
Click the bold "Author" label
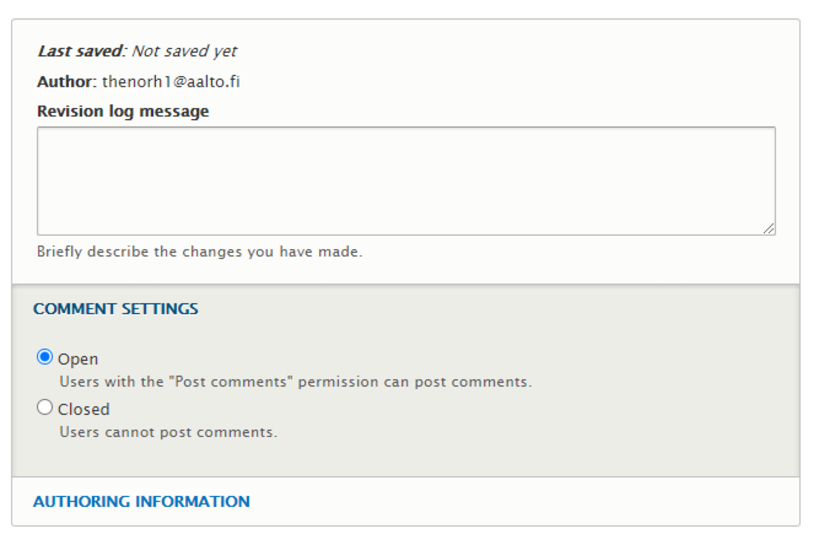click(64, 81)
